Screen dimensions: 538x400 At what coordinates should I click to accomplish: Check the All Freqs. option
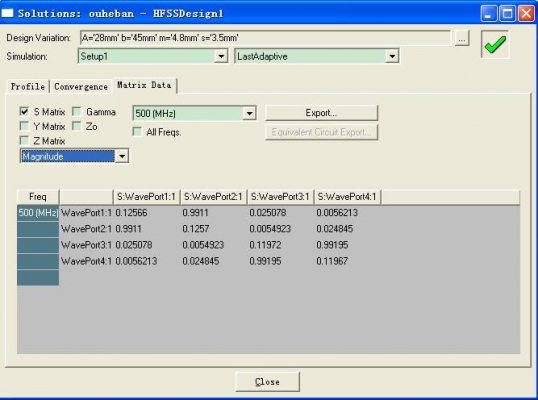pyautogui.click(x=137, y=132)
